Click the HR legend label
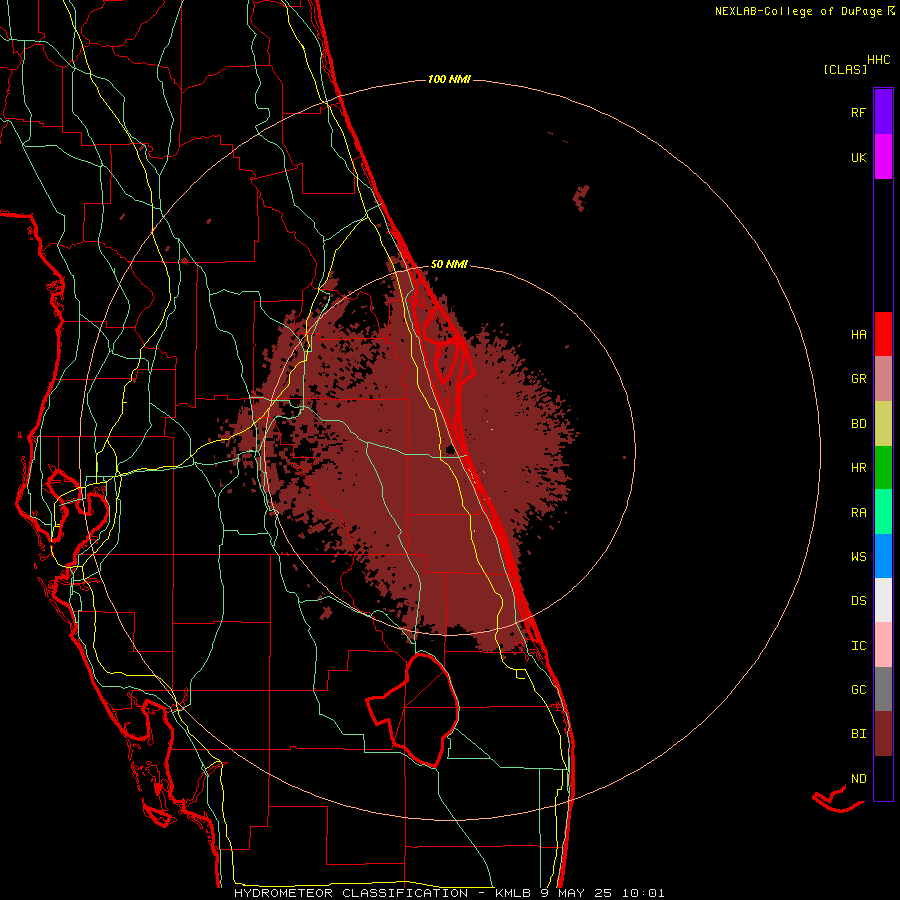 coord(858,468)
